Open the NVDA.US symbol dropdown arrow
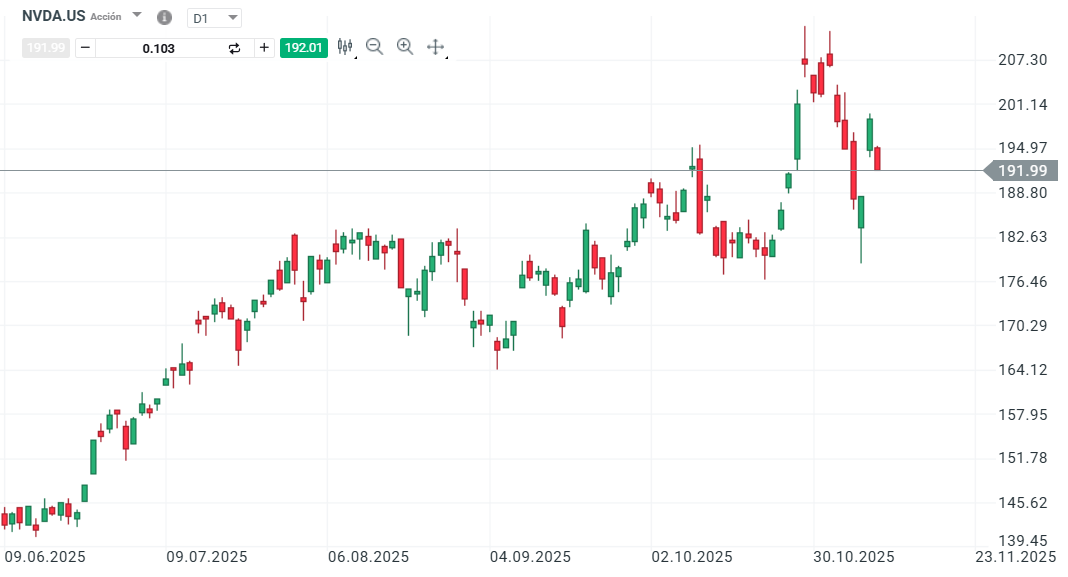The width and height of the screenshot is (1068, 577). (x=137, y=17)
